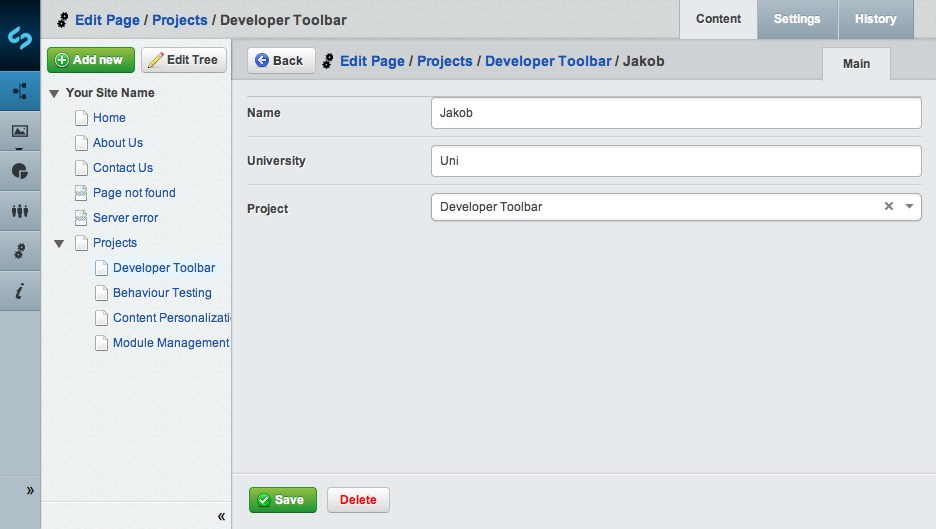Open the Reports pie chart icon
This screenshot has width=936, height=529.
20,171
